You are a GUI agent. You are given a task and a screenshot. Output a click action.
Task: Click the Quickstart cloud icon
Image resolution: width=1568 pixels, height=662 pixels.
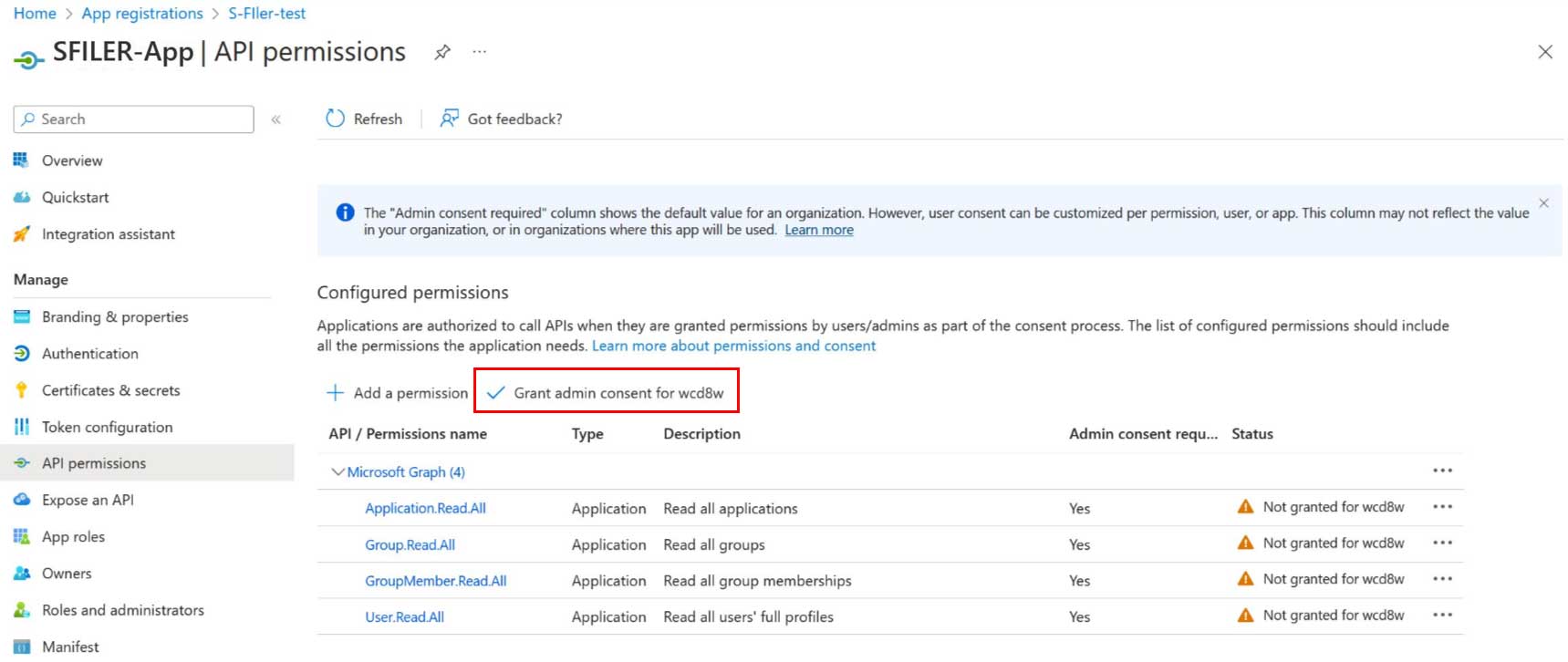[21, 197]
